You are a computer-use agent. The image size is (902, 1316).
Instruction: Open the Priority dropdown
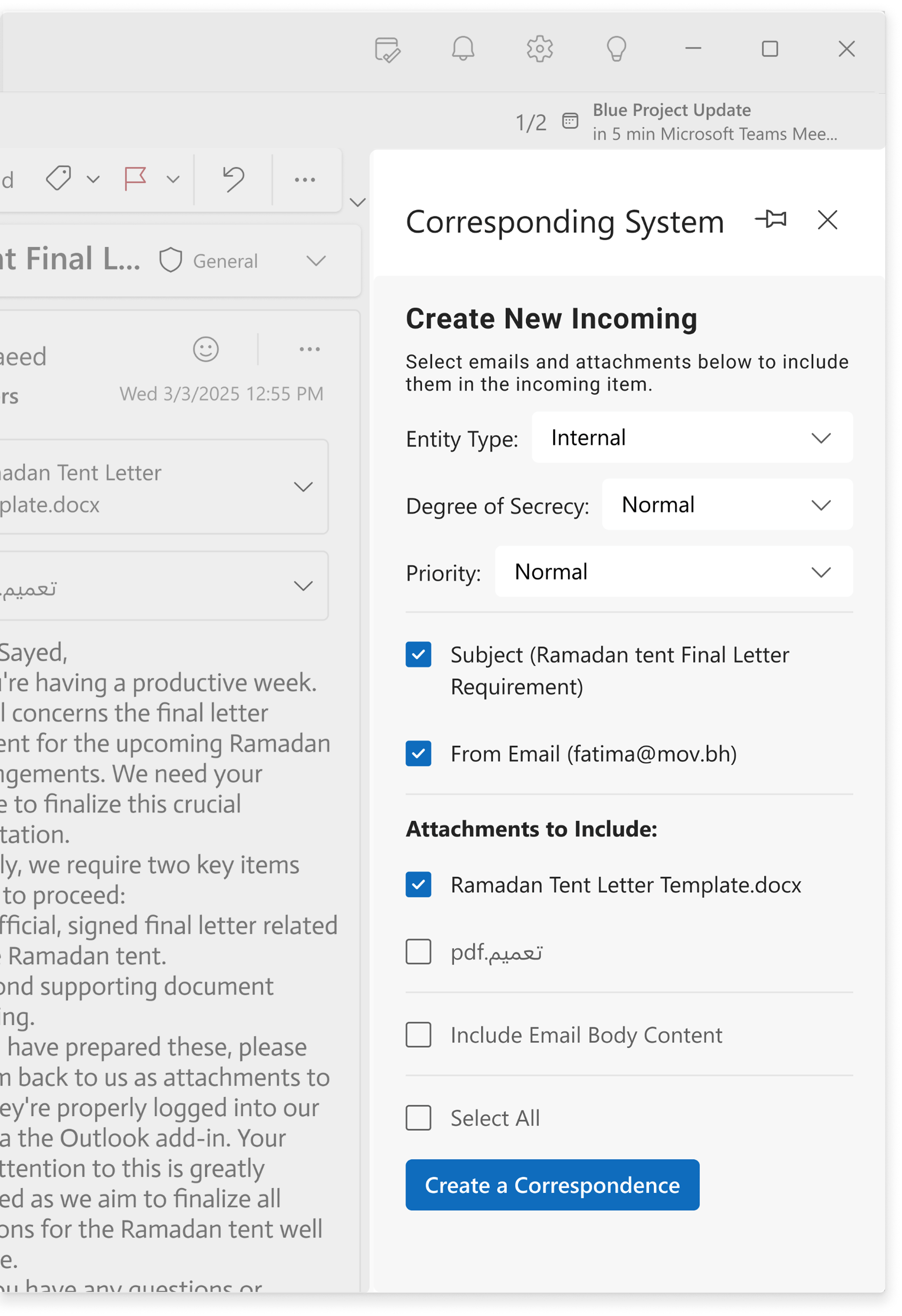[x=674, y=572]
